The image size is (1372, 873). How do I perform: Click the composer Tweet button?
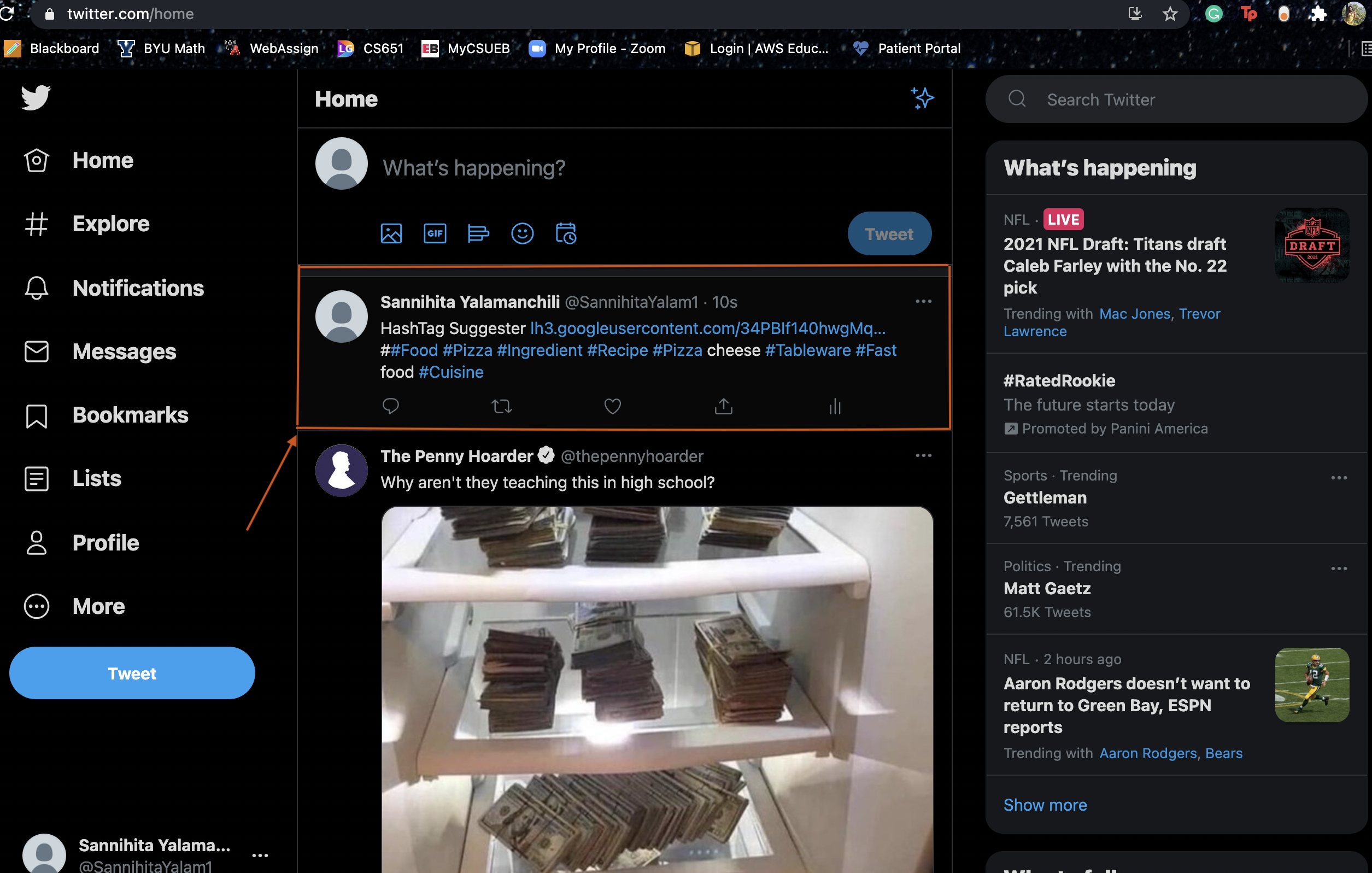pyautogui.click(x=889, y=233)
